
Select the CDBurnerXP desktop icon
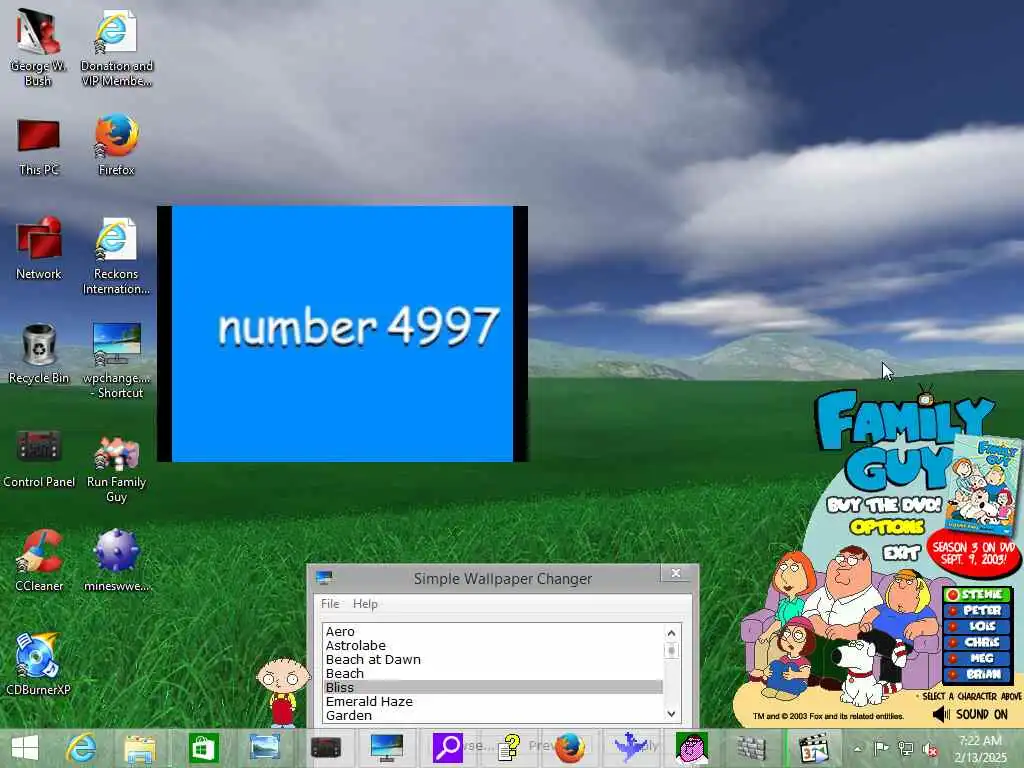tap(38, 664)
